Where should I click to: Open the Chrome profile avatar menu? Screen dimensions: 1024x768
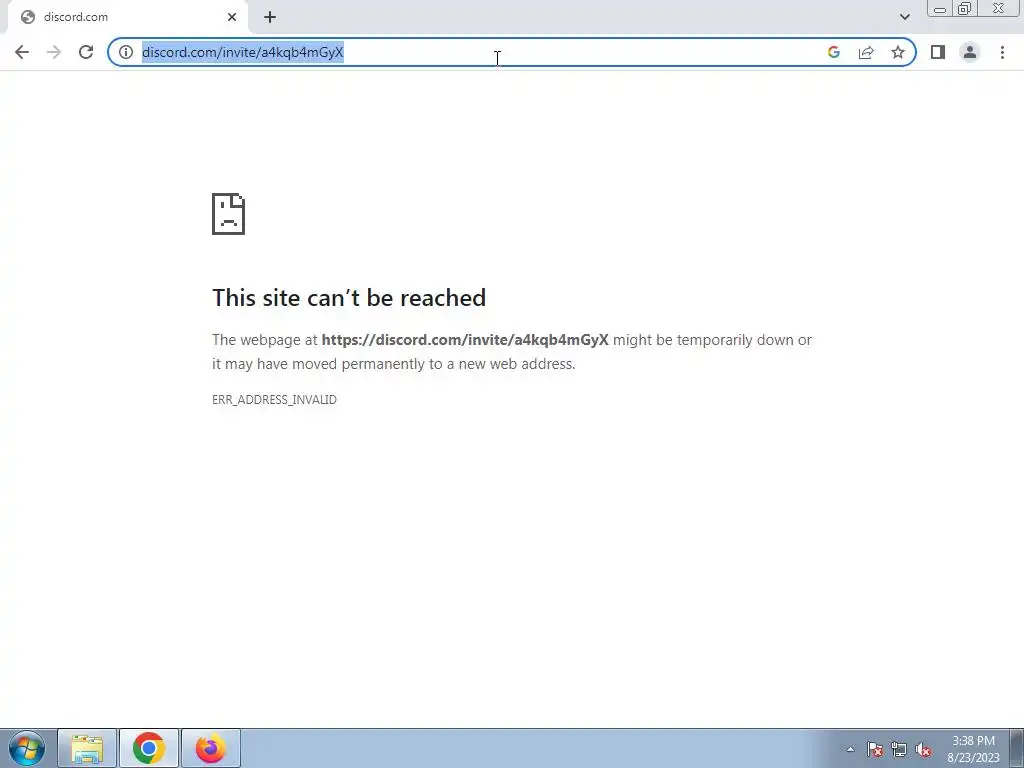point(970,52)
